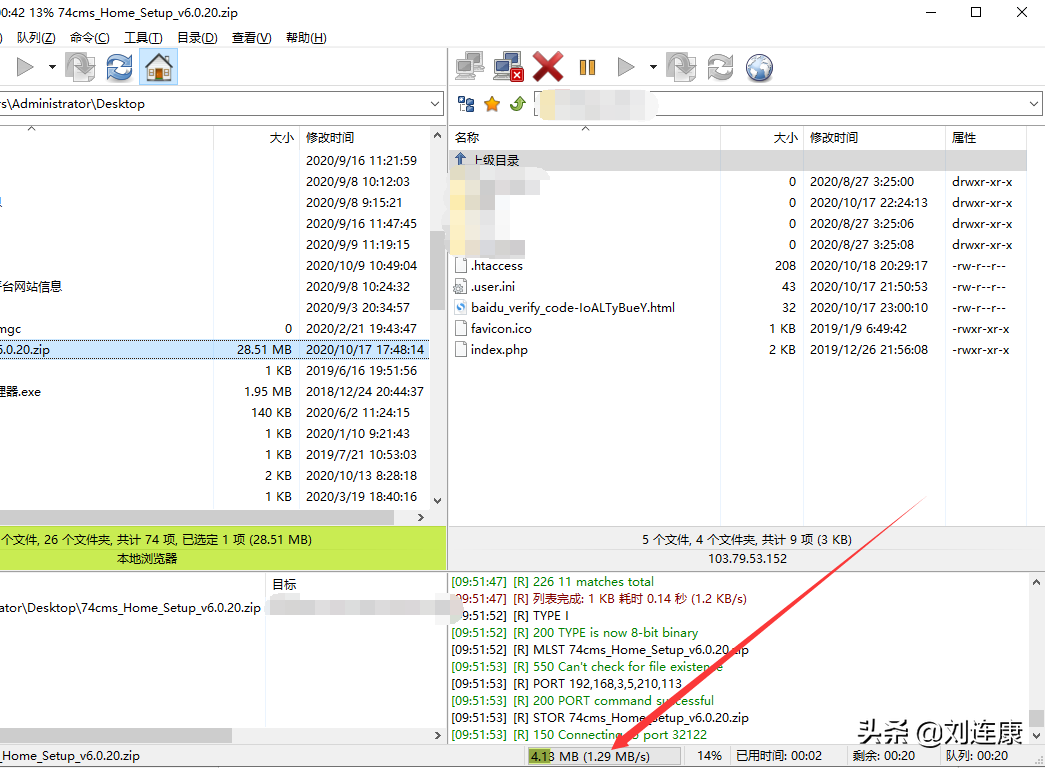This screenshot has width=1045, height=768.
Task: Expand the local path dropdown
Action: click(x=435, y=104)
